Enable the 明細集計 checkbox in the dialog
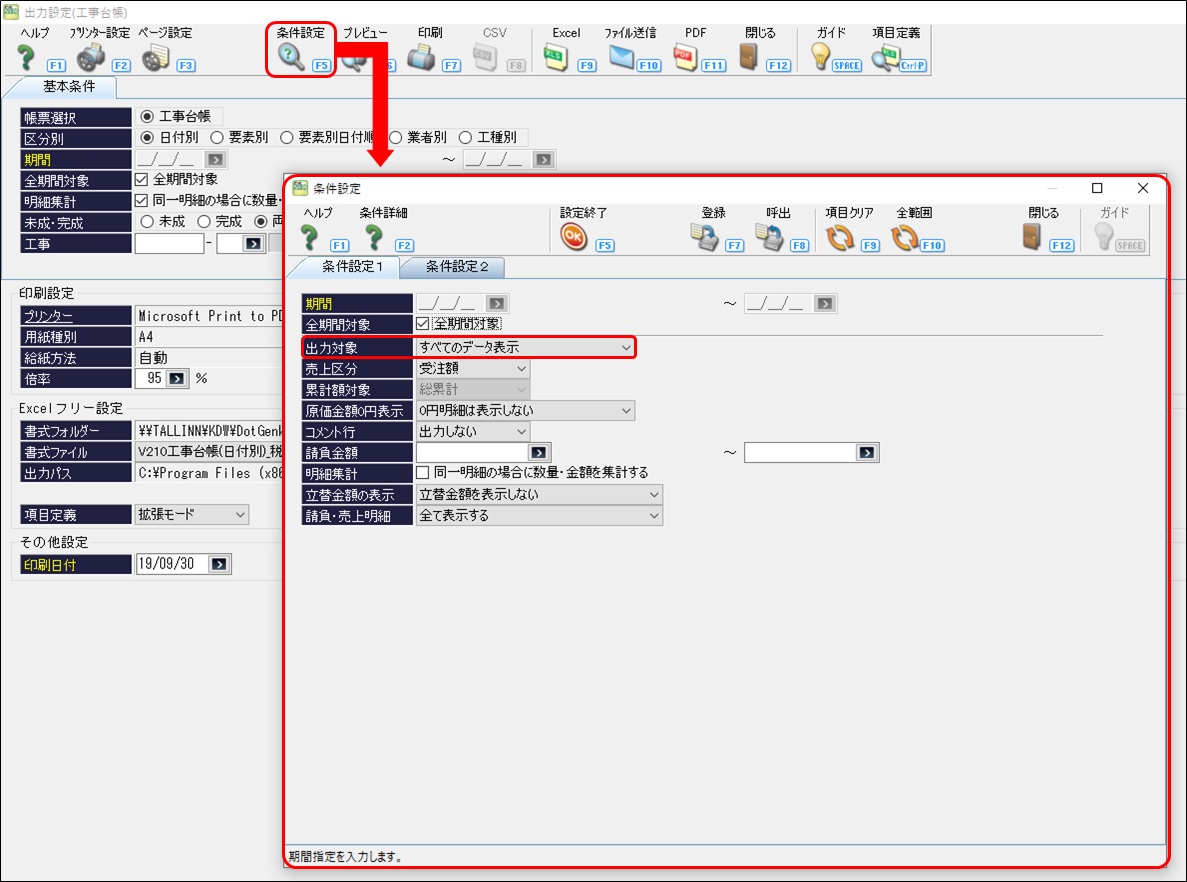The height and width of the screenshot is (882, 1187). pyautogui.click(x=423, y=473)
